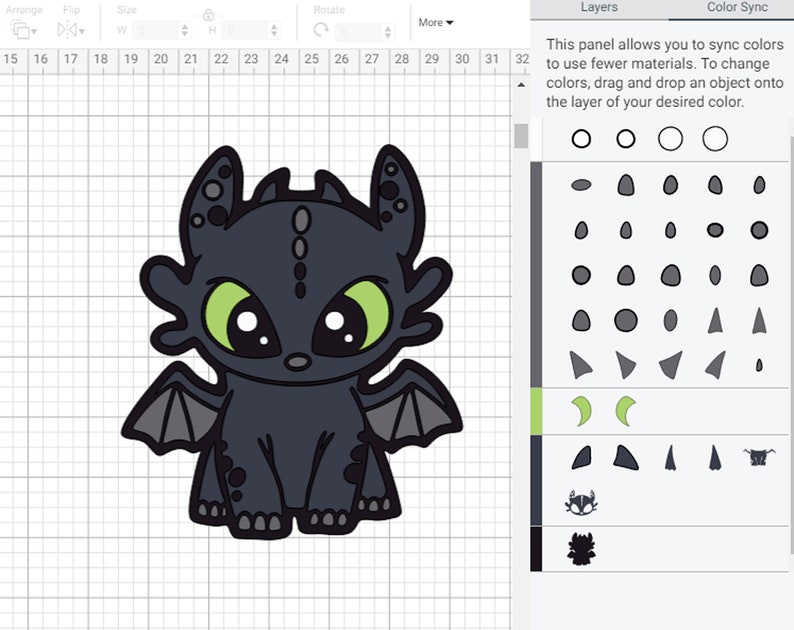Viewport: 794px width, 630px height.
Task: Select the dark blue layer color bar
Action: (536, 480)
